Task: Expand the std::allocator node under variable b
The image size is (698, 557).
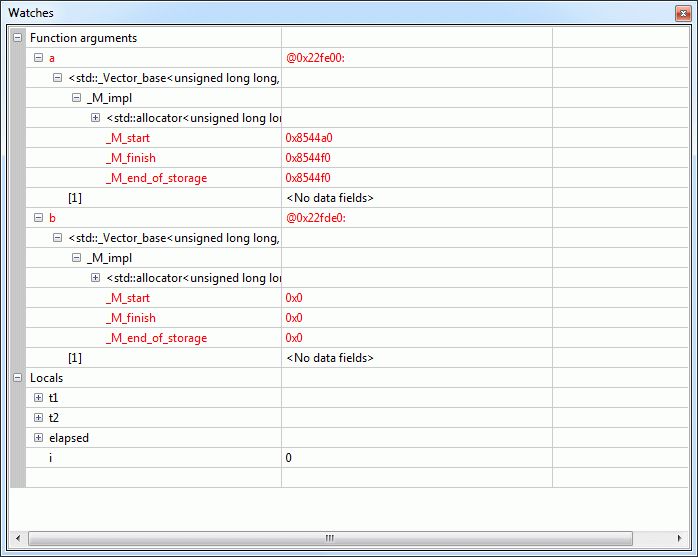Action: tap(95, 278)
